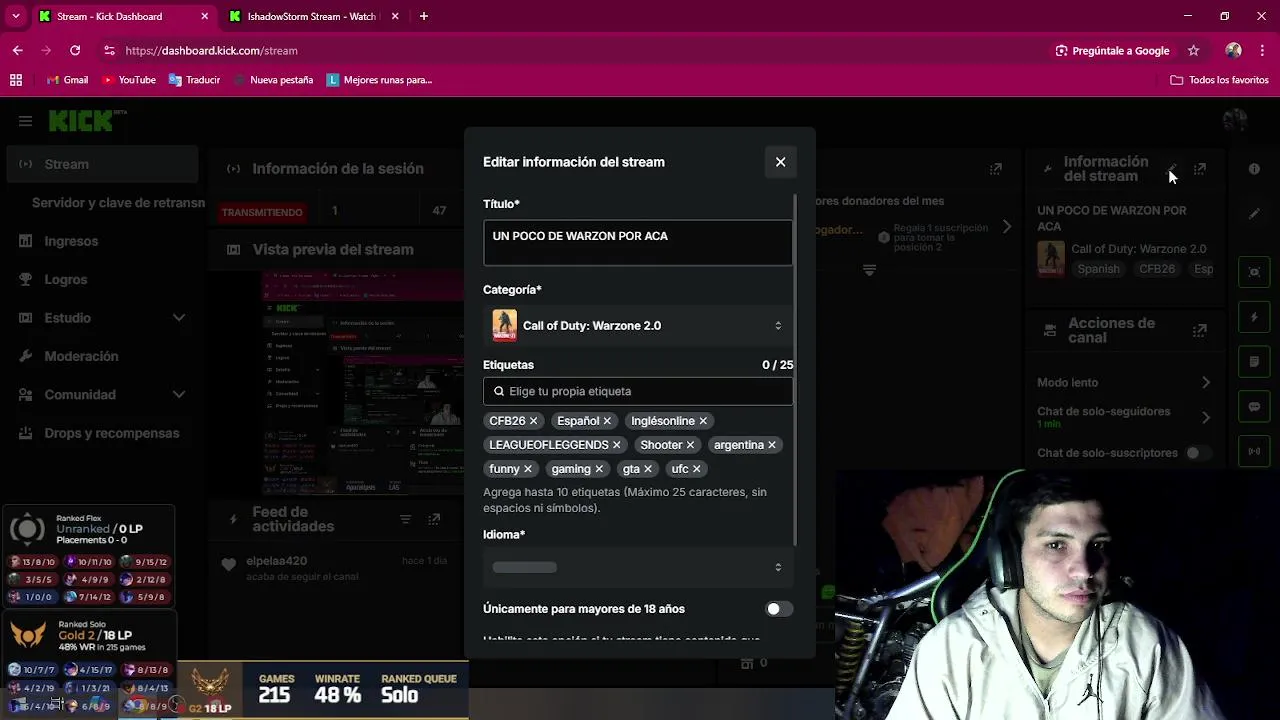
Task: Open the Idioma dropdown
Action: click(638, 567)
